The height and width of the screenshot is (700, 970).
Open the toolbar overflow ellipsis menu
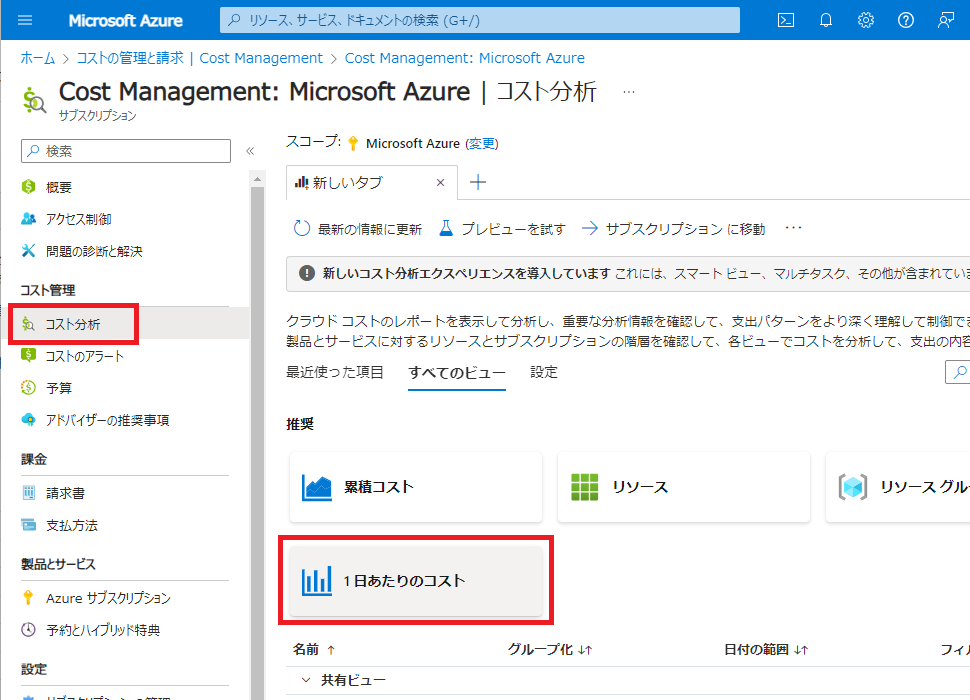(794, 228)
